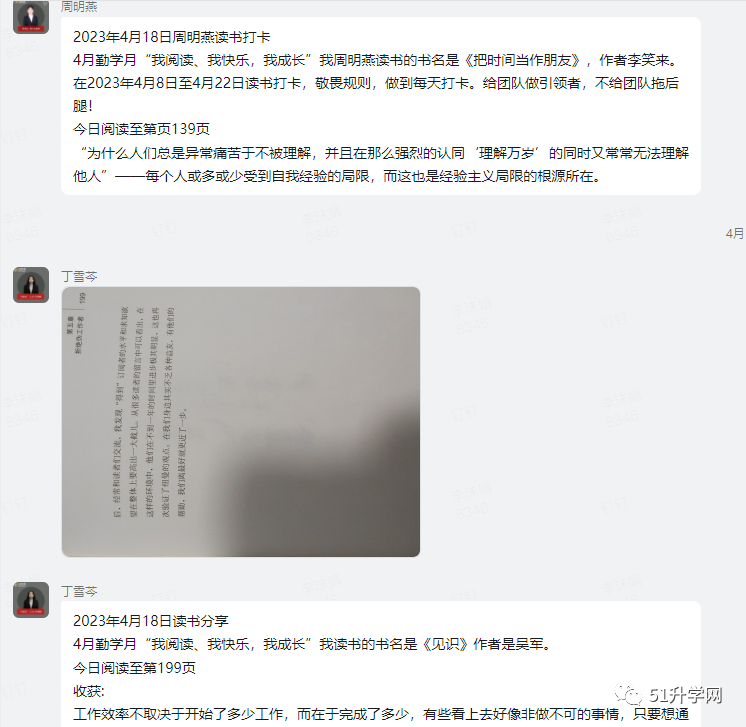746x727 pixels.
Task: Click the page number 199 in the photo
Action: pyautogui.click(x=82, y=298)
